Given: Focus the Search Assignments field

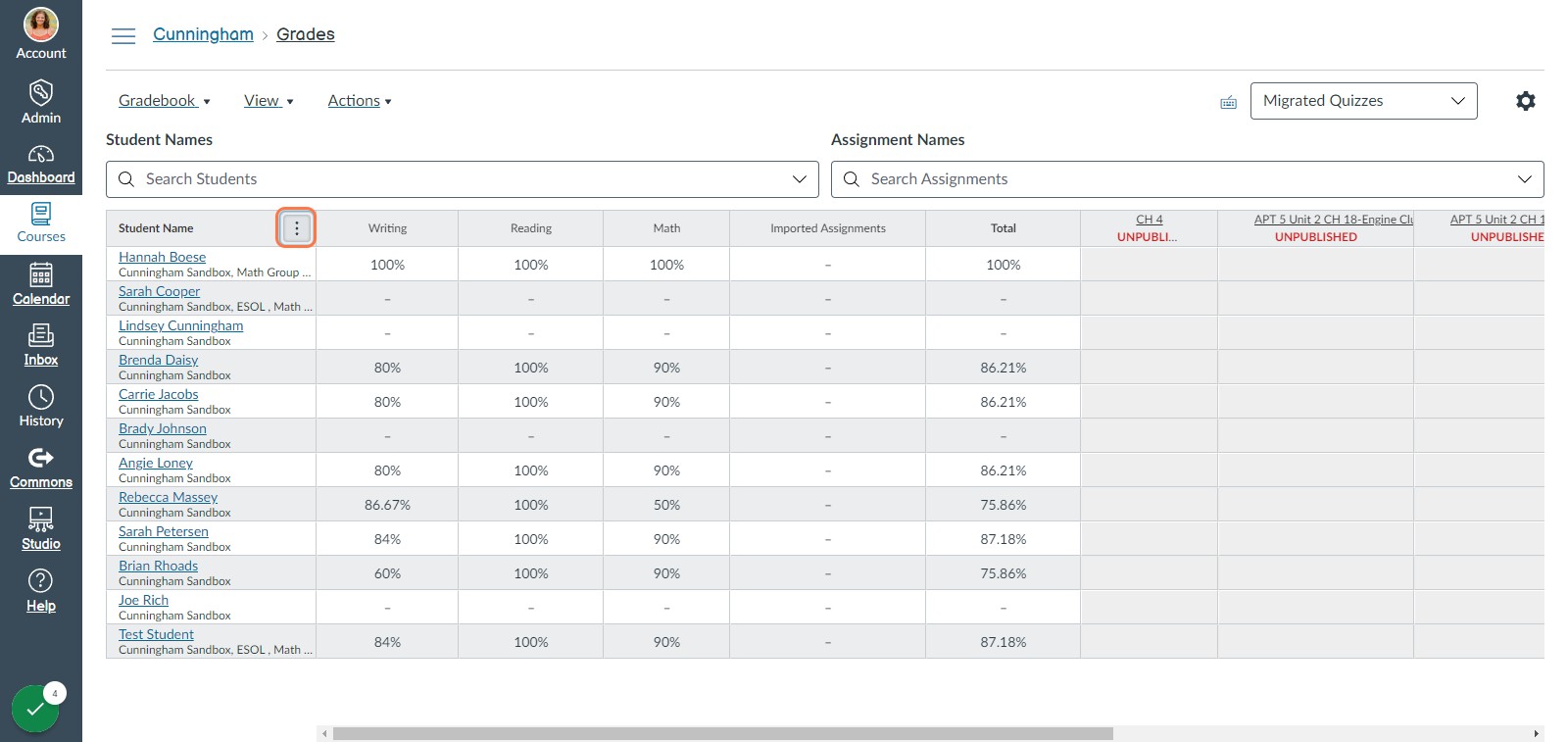Looking at the screenshot, I should (1188, 179).
